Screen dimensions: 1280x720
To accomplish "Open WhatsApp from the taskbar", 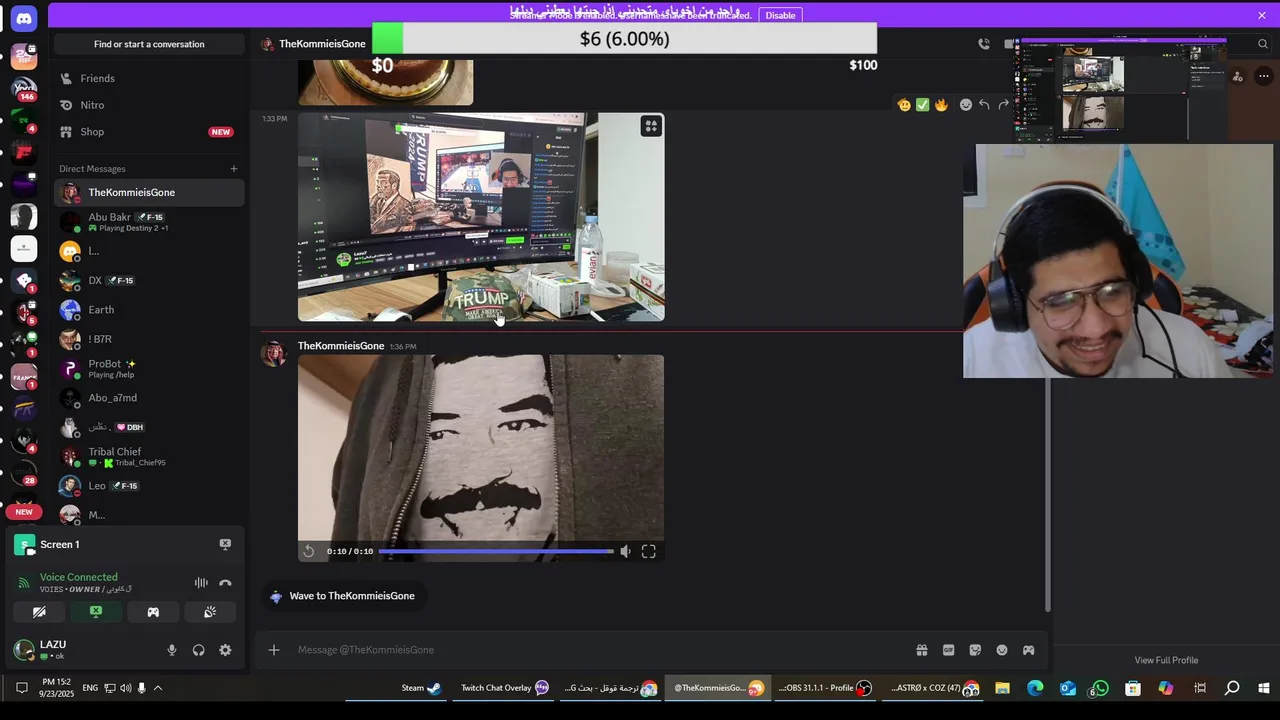I will point(1100,688).
